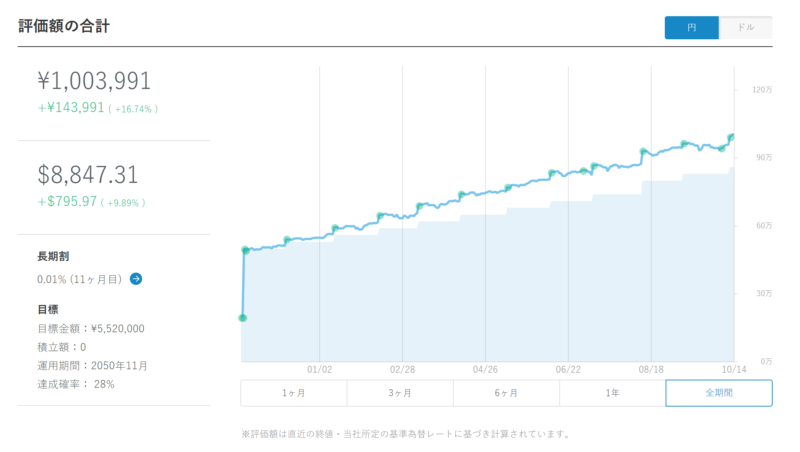Viewport: 800px width, 452px height.
Task: Click the +9.89% percentage text
Action: [x=123, y=203]
